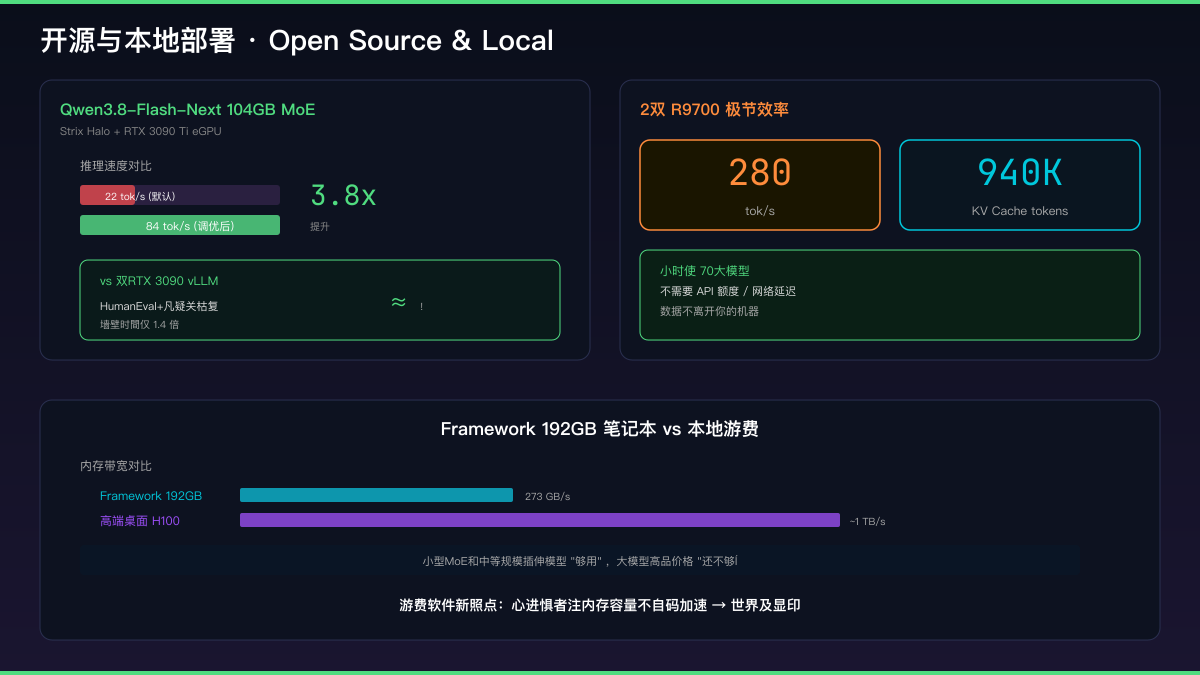Viewport: 1200px width, 675px height.
Task: Select the '273 GB/s' value
Action: click(547, 497)
